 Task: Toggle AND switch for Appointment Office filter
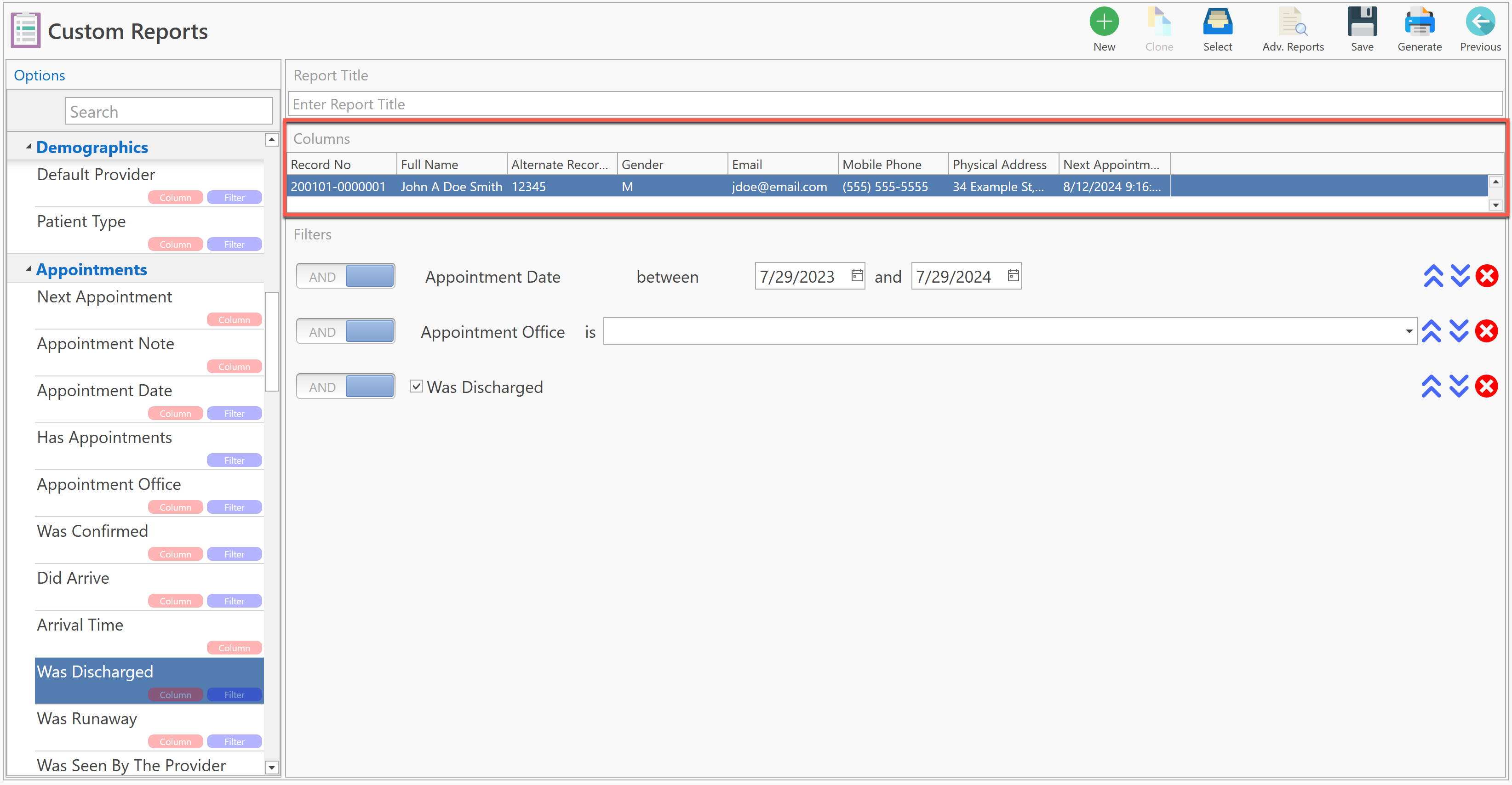[x=345, y=331]
